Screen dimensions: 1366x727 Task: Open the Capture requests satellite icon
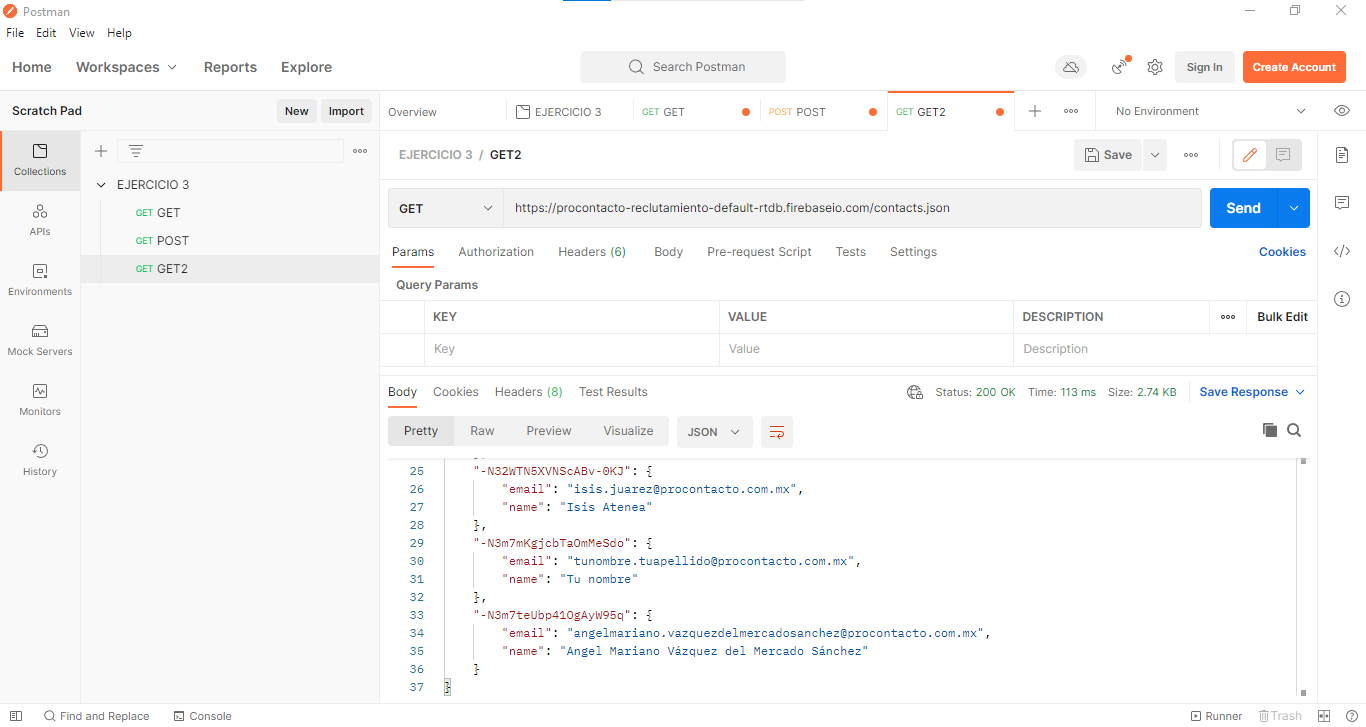(1119, 67)
